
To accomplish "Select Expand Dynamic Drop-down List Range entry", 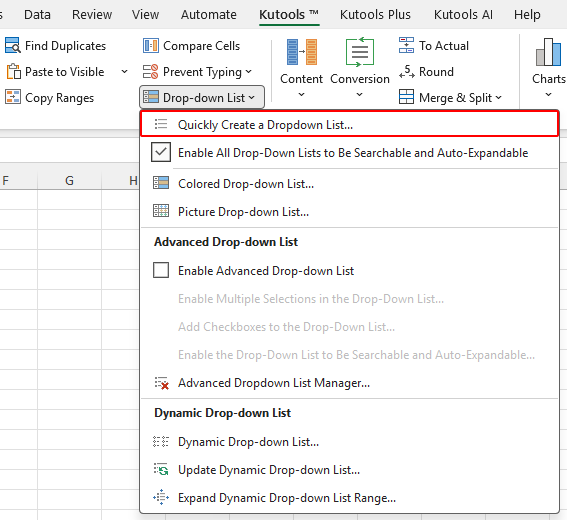I will [349, 498].
